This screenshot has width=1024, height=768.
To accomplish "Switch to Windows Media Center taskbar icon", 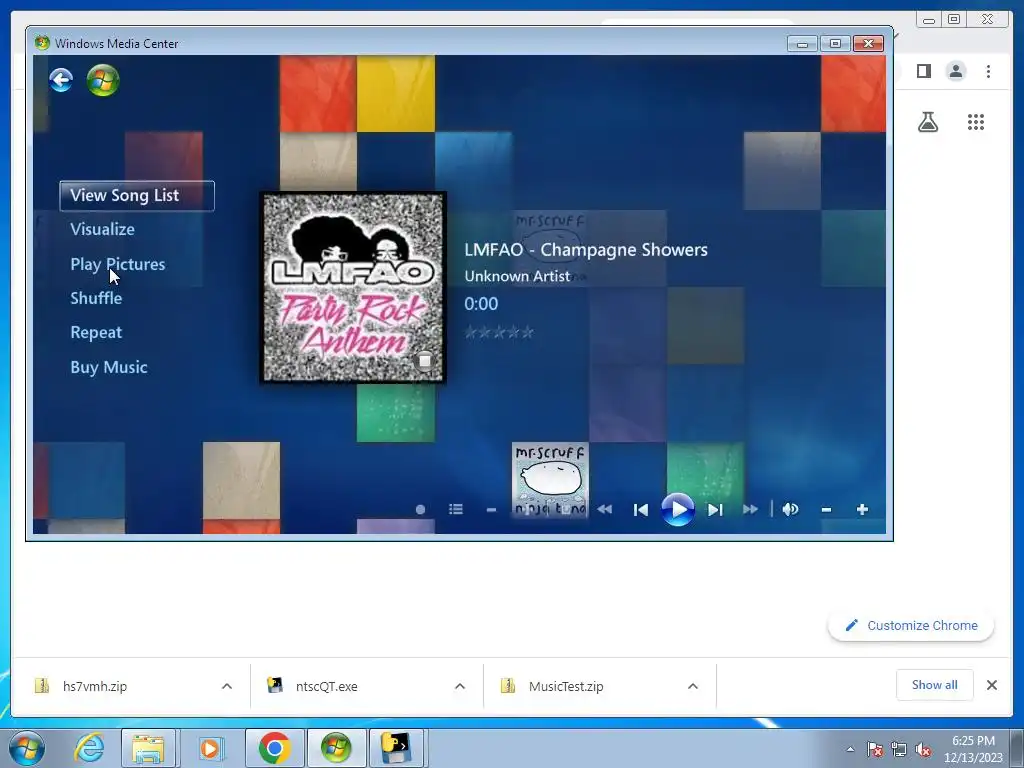I will [336, 748].
